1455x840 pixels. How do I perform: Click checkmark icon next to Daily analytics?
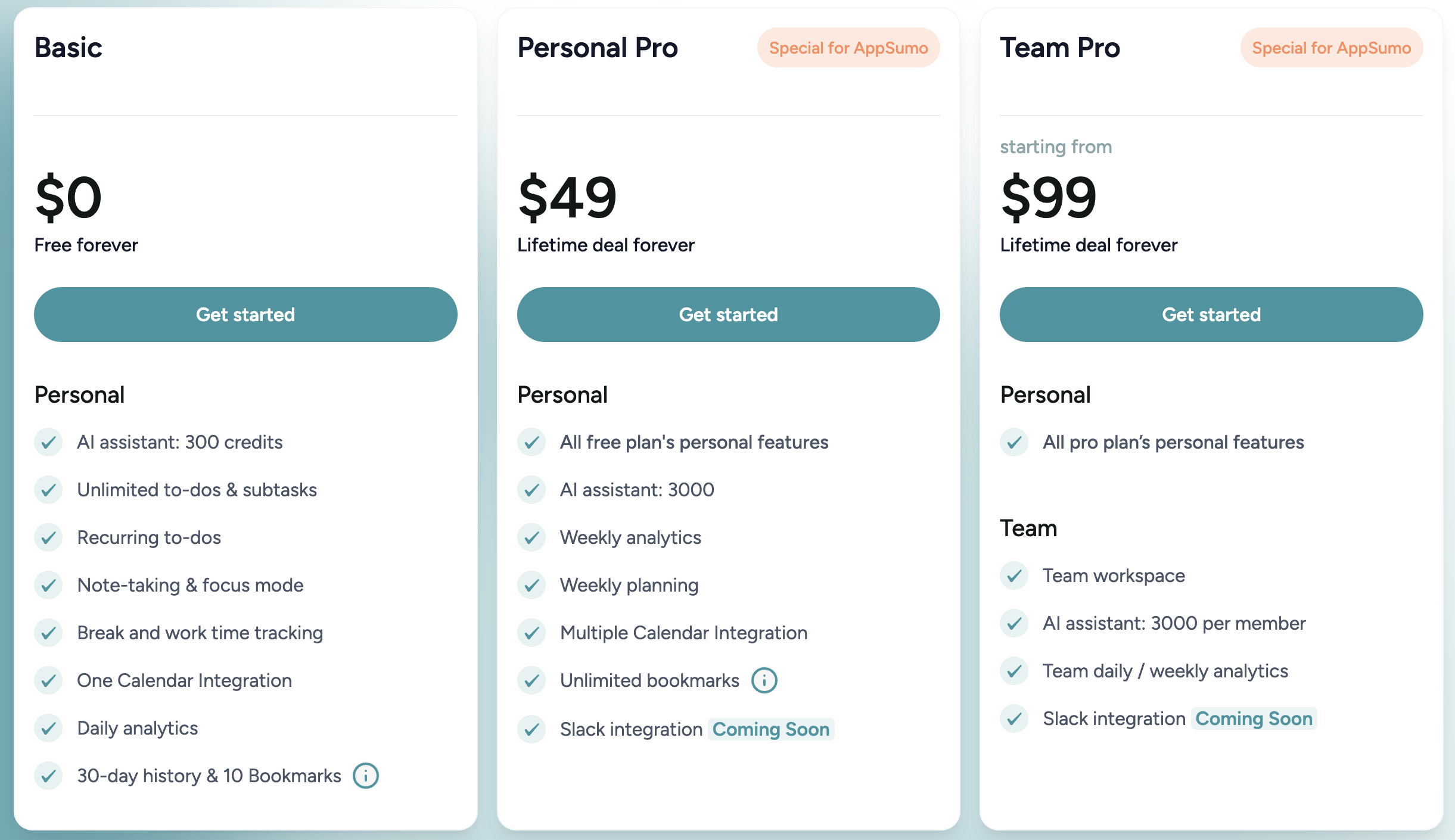pos(48,728)
